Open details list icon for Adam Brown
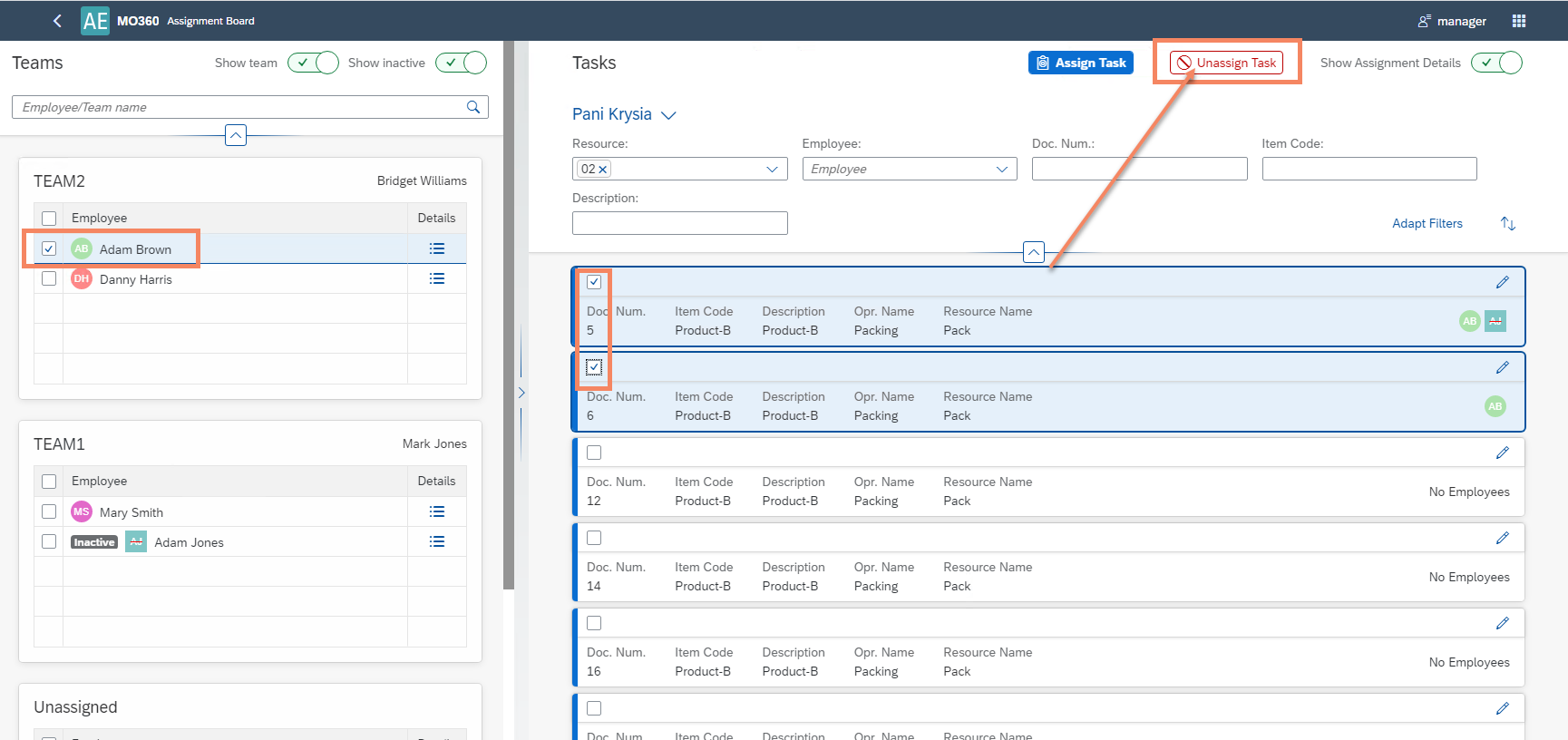The width and height of the screenshot is (1568, 740). pyautogui.click(x=437, y=248)
